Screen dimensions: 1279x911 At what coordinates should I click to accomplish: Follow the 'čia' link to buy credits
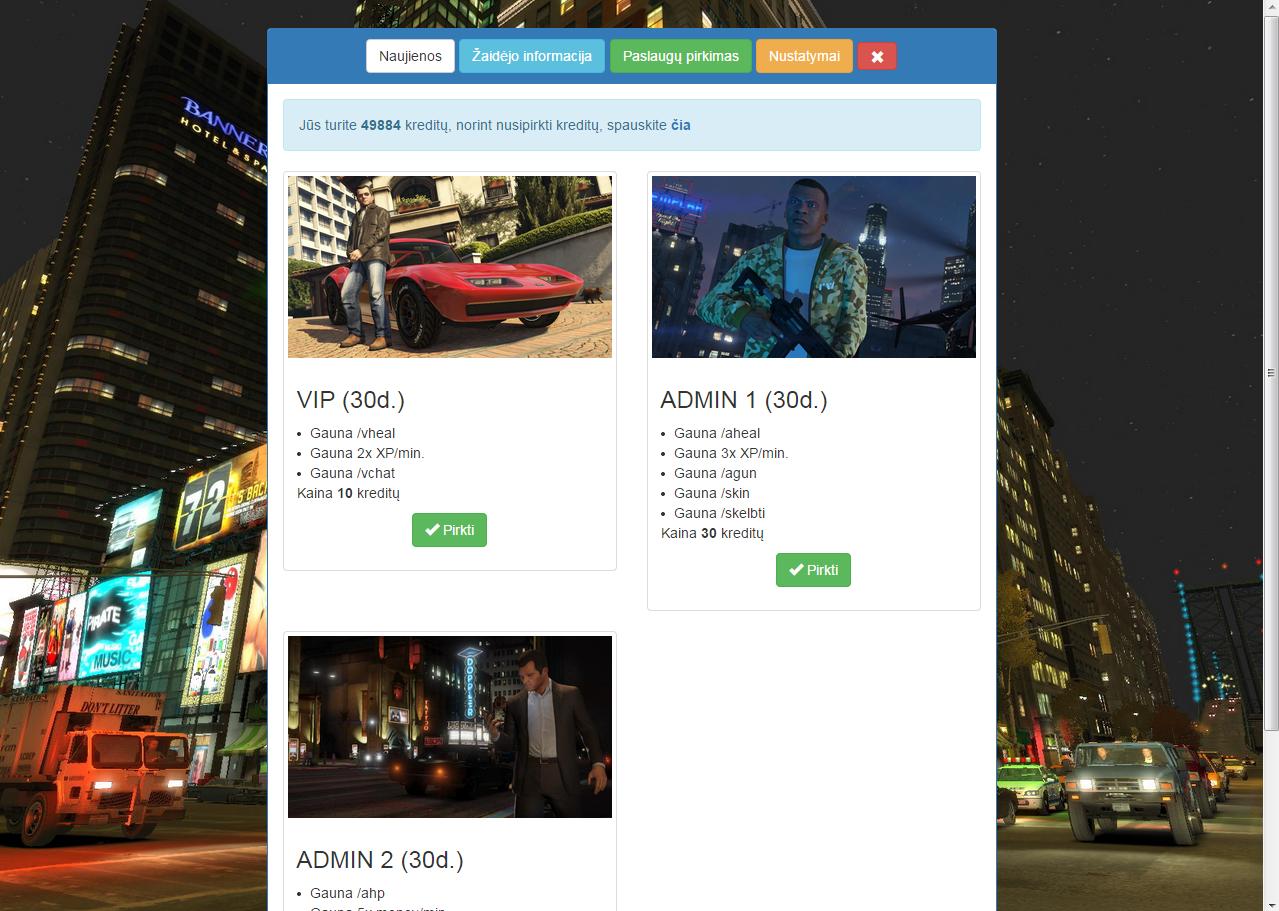pyautogui.click(x=681, y=125)
